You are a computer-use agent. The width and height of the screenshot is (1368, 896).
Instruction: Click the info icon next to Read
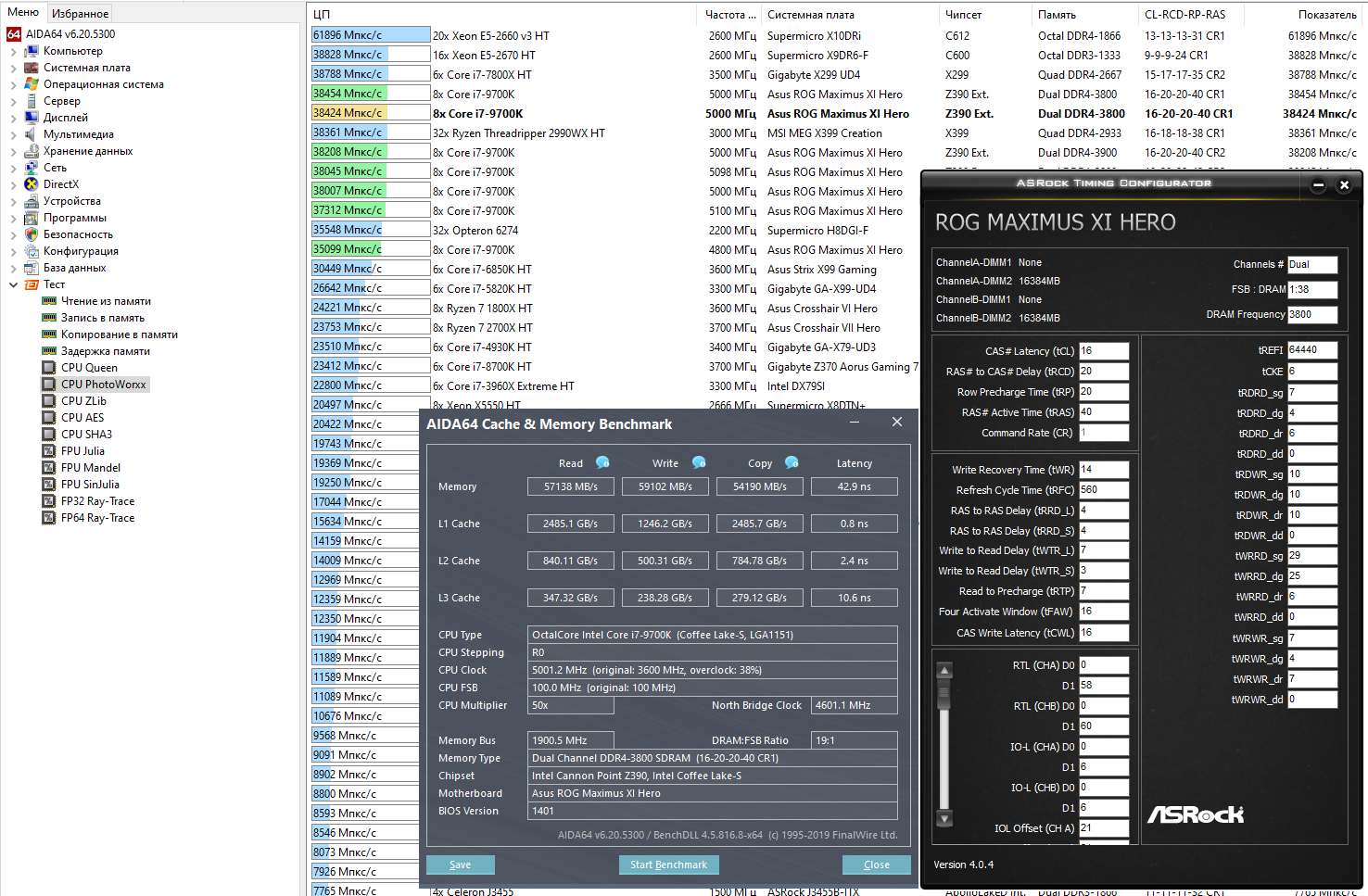[602, 462]
